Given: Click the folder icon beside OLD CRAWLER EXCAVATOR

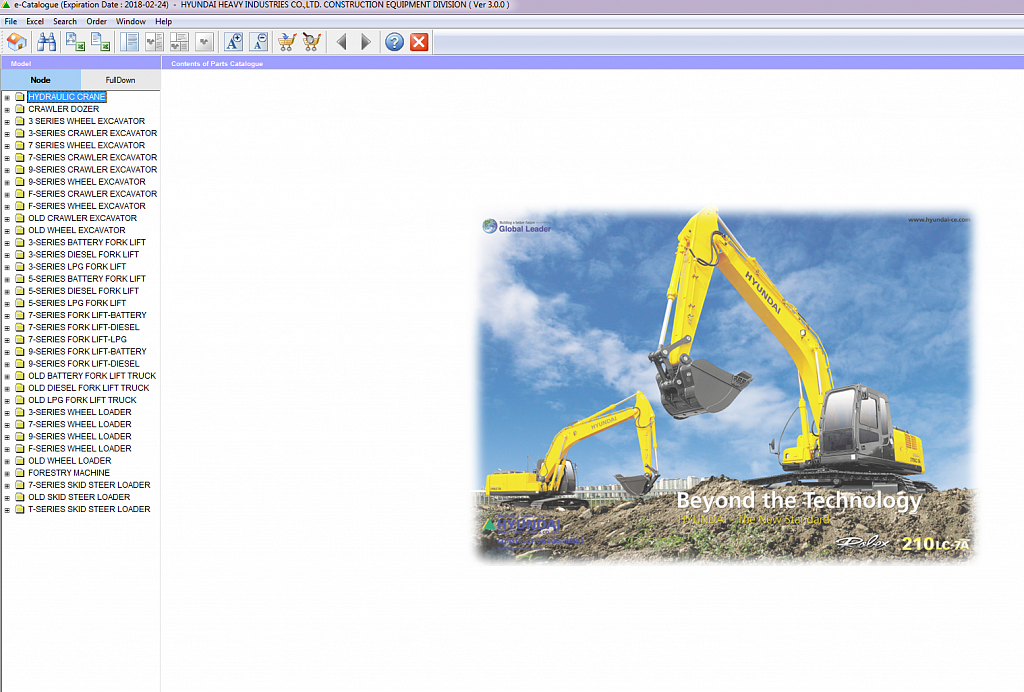Looking at the screenshot, I should (20, 218).
